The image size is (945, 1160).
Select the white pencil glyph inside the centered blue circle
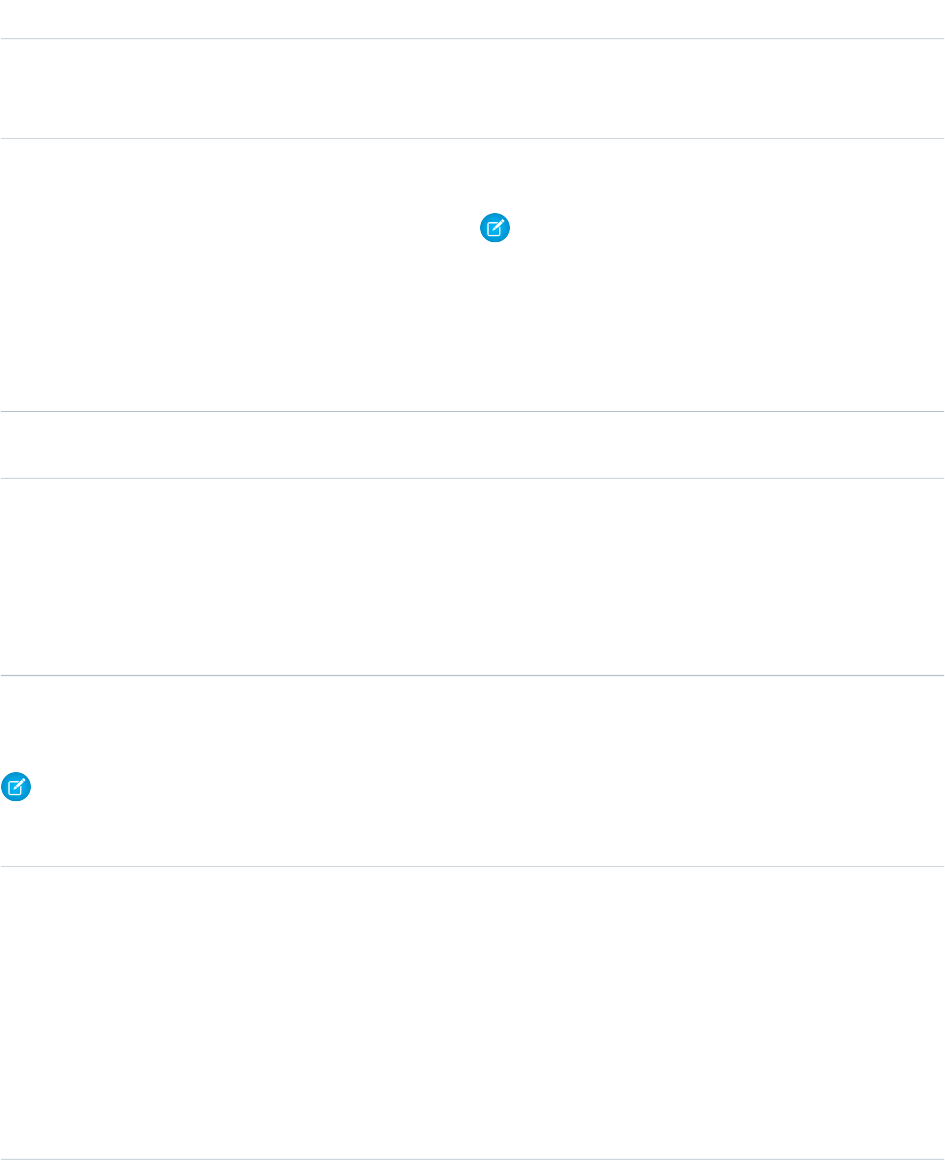[x=495, y=228]
